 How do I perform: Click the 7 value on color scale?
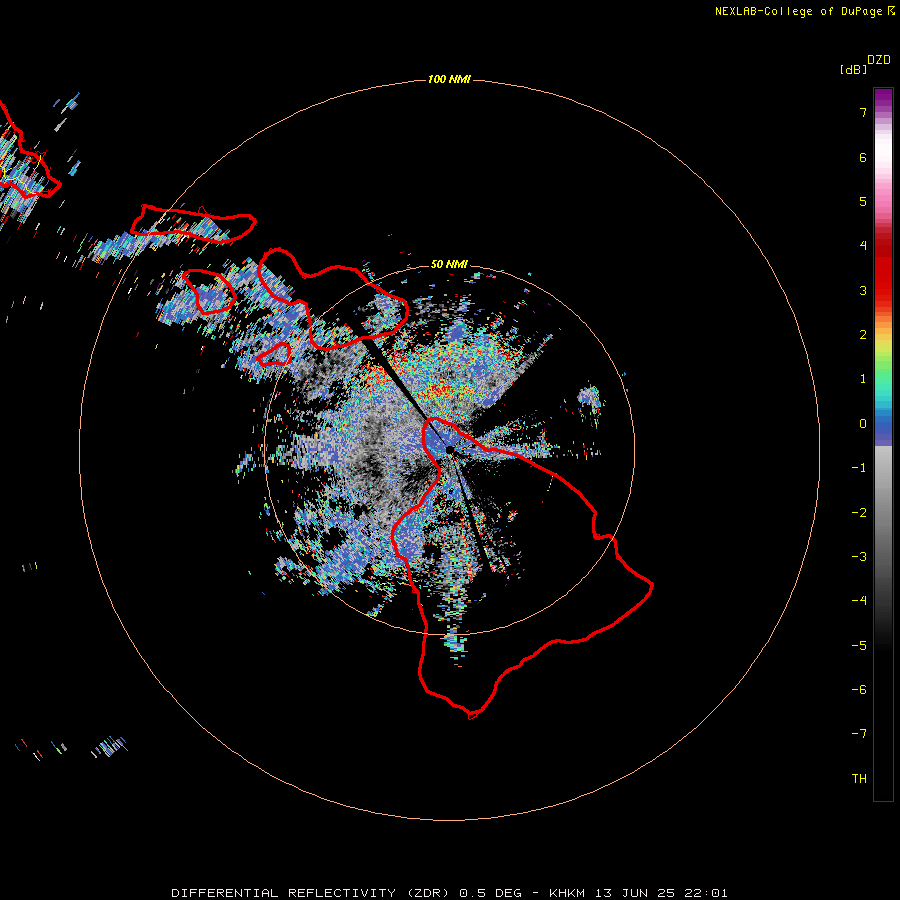point(863,112)
